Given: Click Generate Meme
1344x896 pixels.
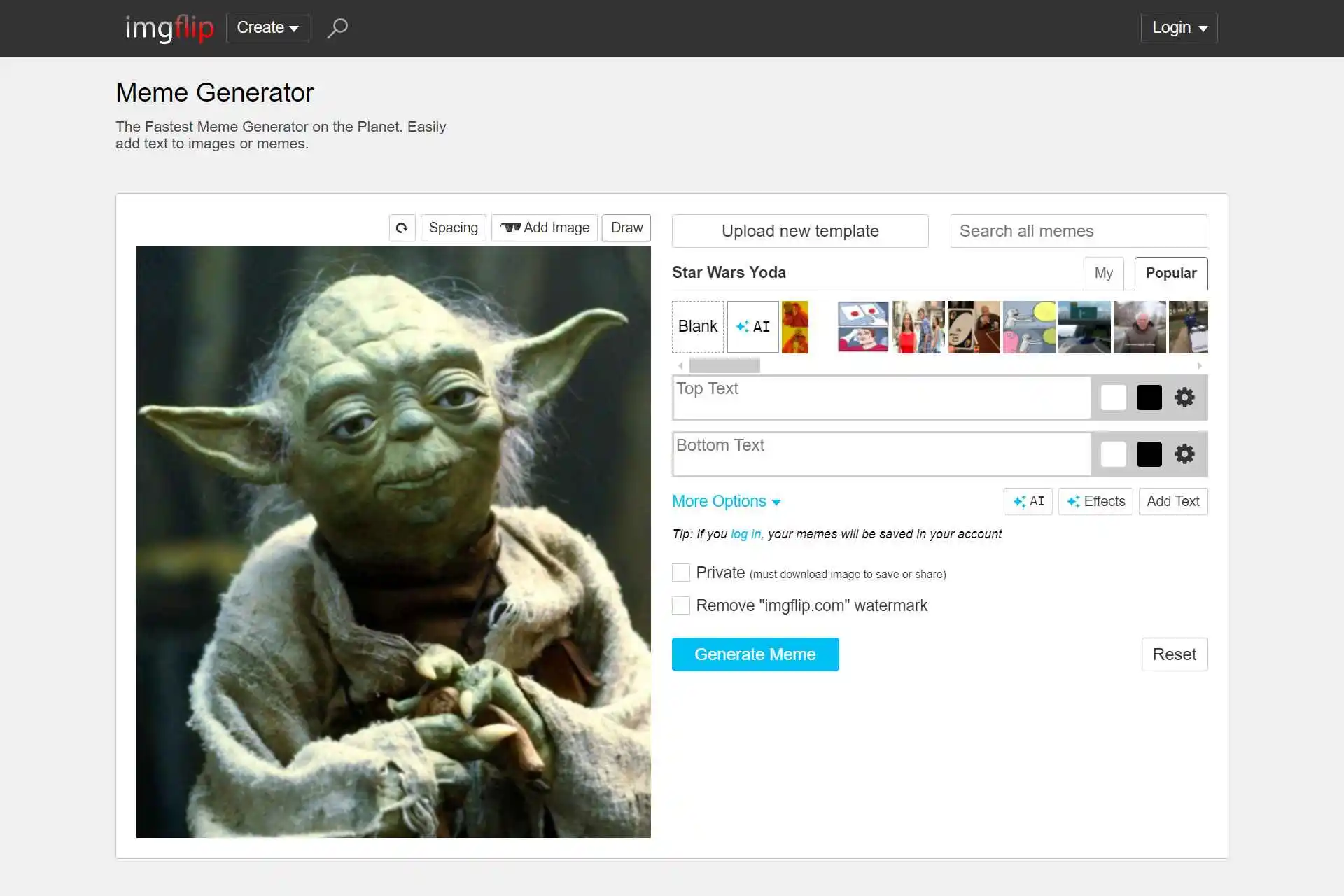Looking at the screenshot, I should click(x=755, y=654).
